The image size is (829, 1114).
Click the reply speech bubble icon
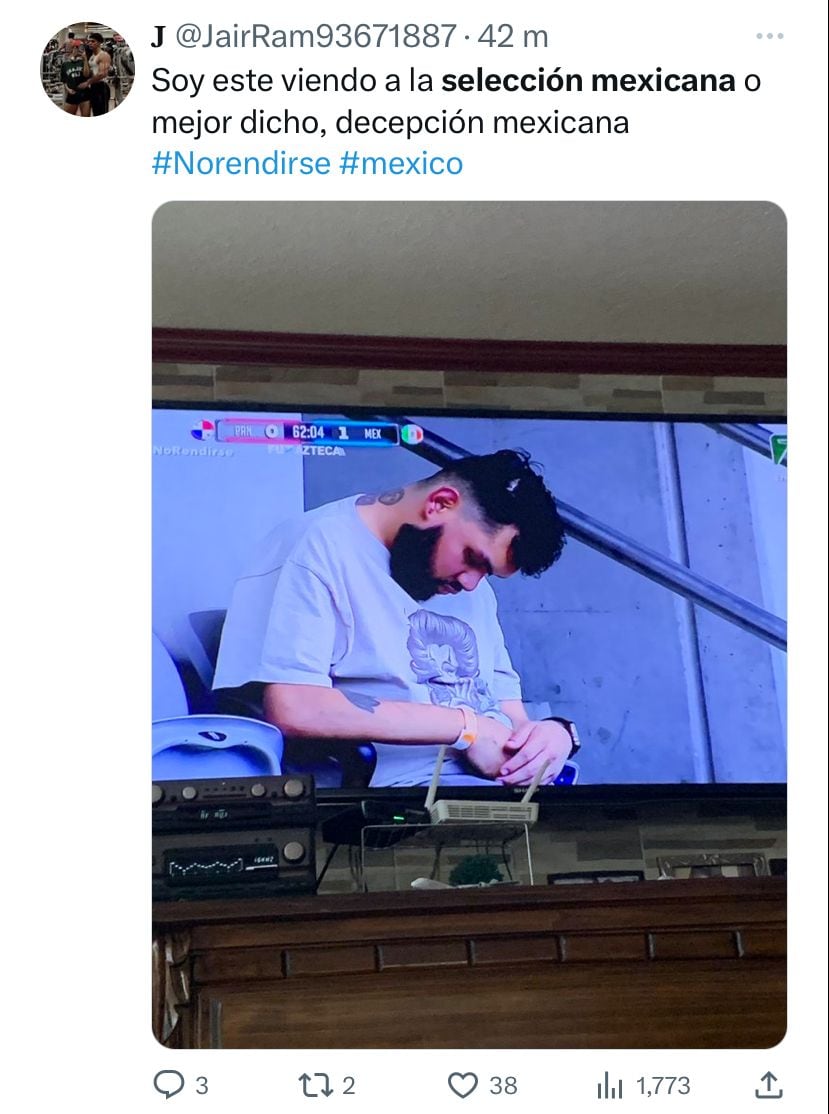(x=168, y=1085)
